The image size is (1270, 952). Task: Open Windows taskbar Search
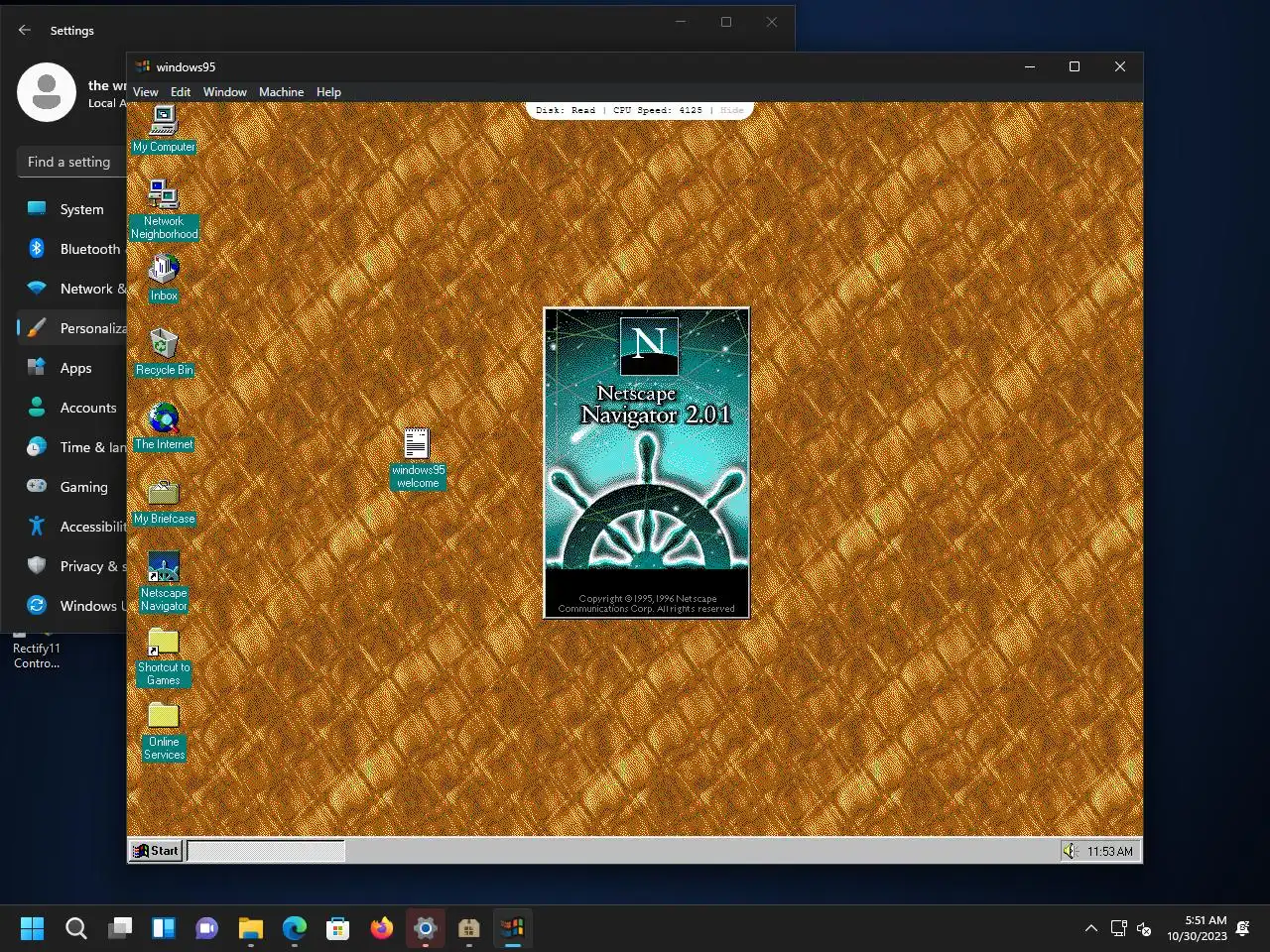pos(76,928)
